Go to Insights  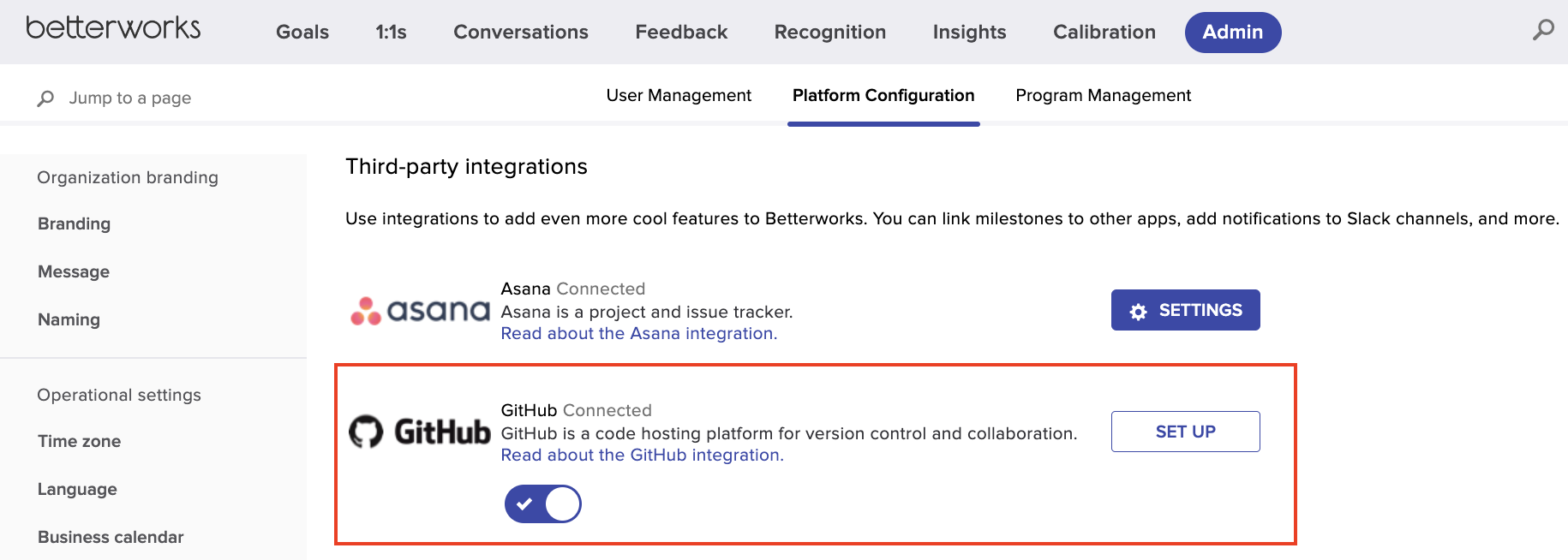(969, 32)
